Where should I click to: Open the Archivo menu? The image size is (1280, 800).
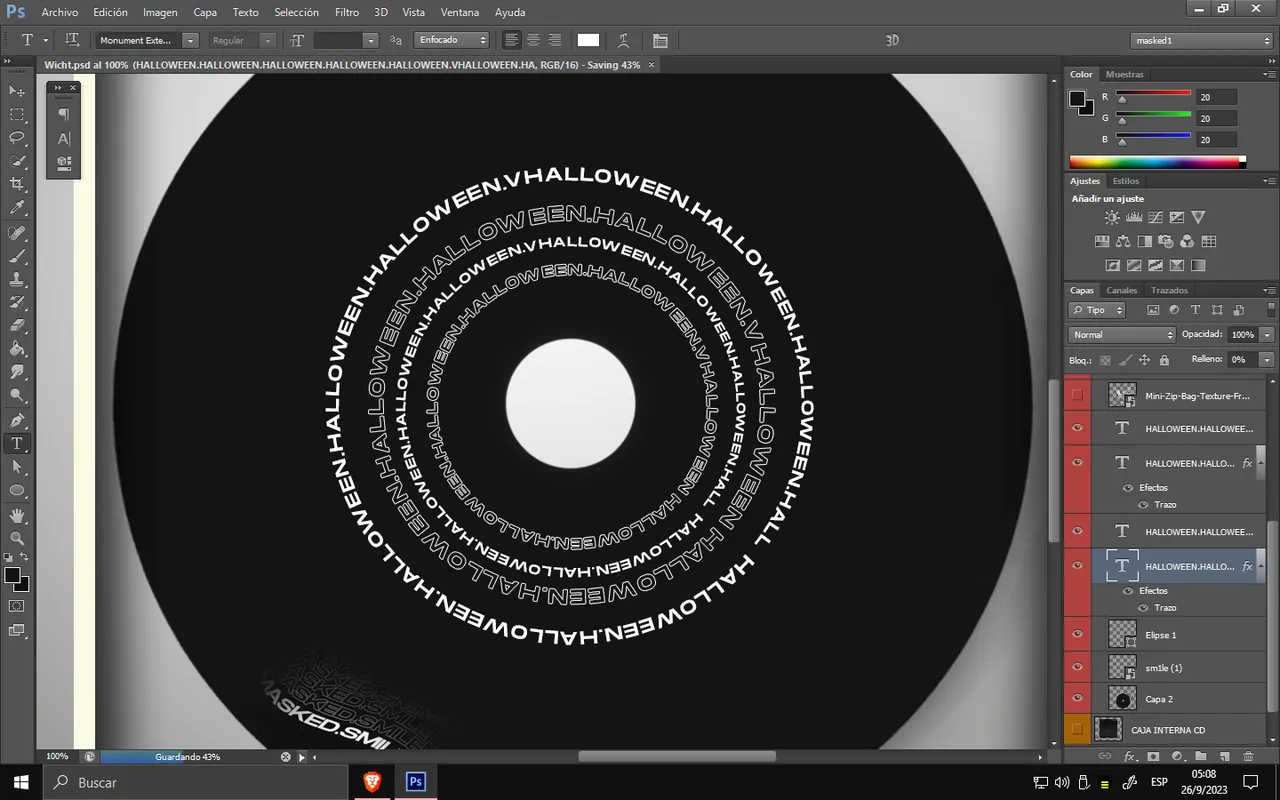[59, 12]
